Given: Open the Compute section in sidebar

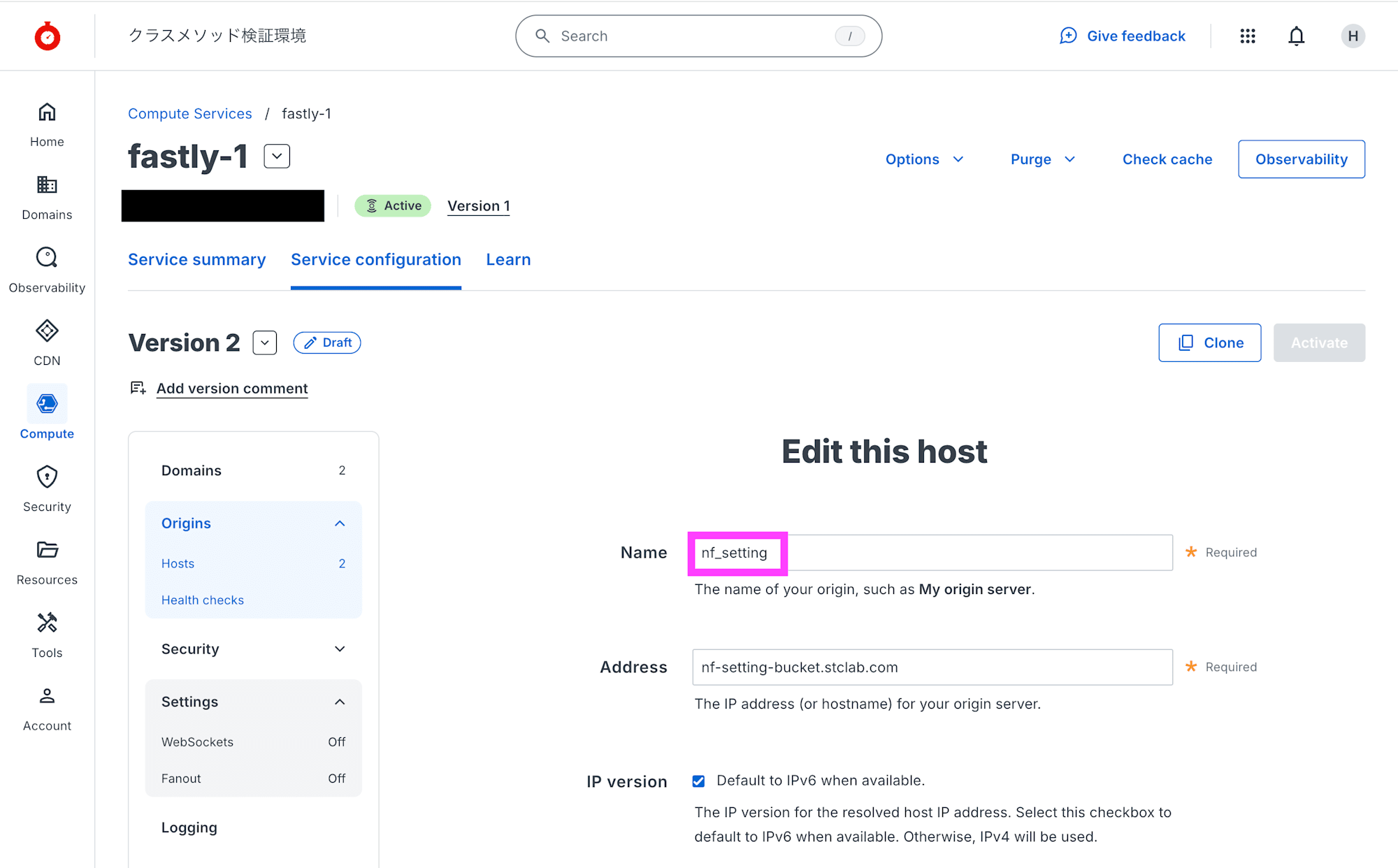Looking at the screenshot, I should (47, 413).
